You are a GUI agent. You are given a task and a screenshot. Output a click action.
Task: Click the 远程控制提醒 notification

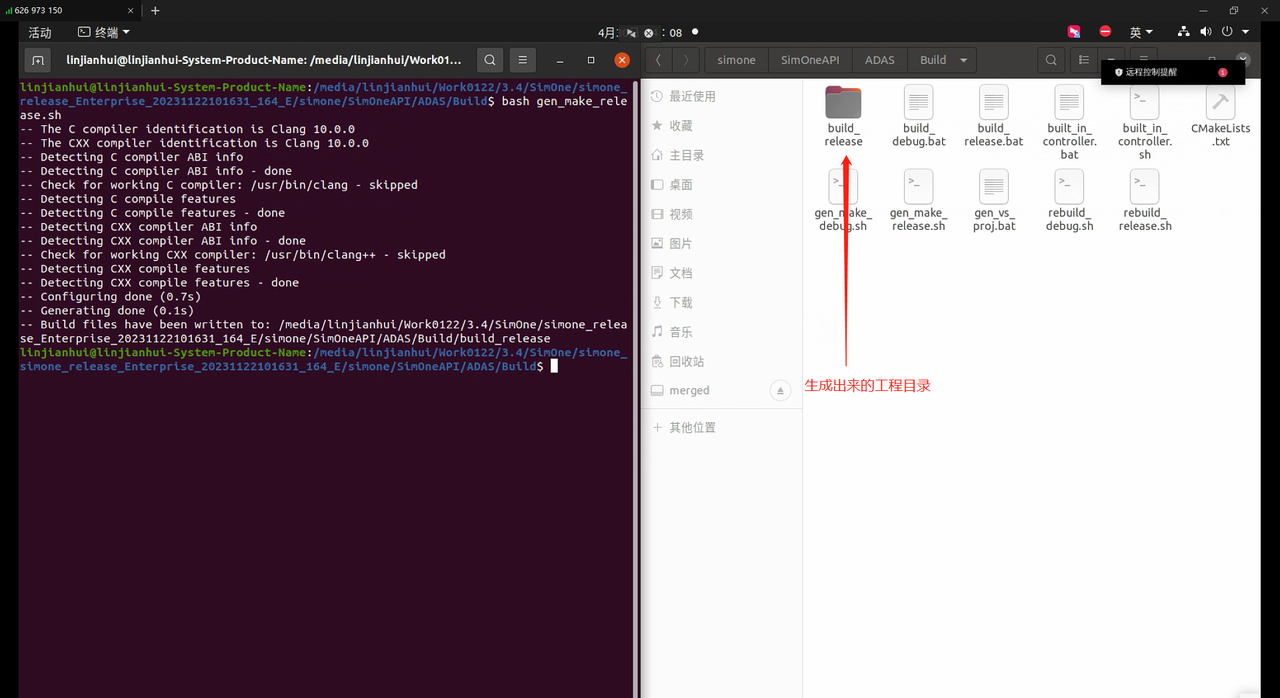tap(1150, 72)
